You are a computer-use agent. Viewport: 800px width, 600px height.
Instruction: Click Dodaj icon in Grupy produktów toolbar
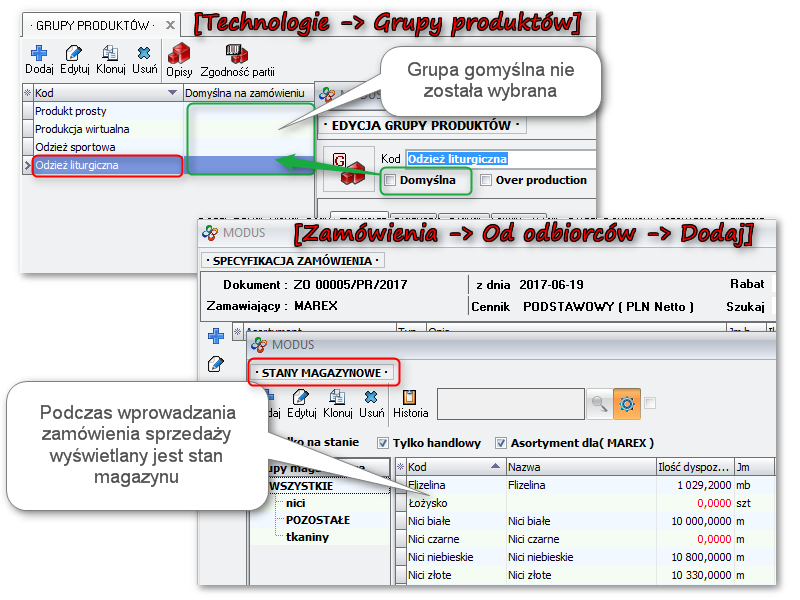point(39,59)
